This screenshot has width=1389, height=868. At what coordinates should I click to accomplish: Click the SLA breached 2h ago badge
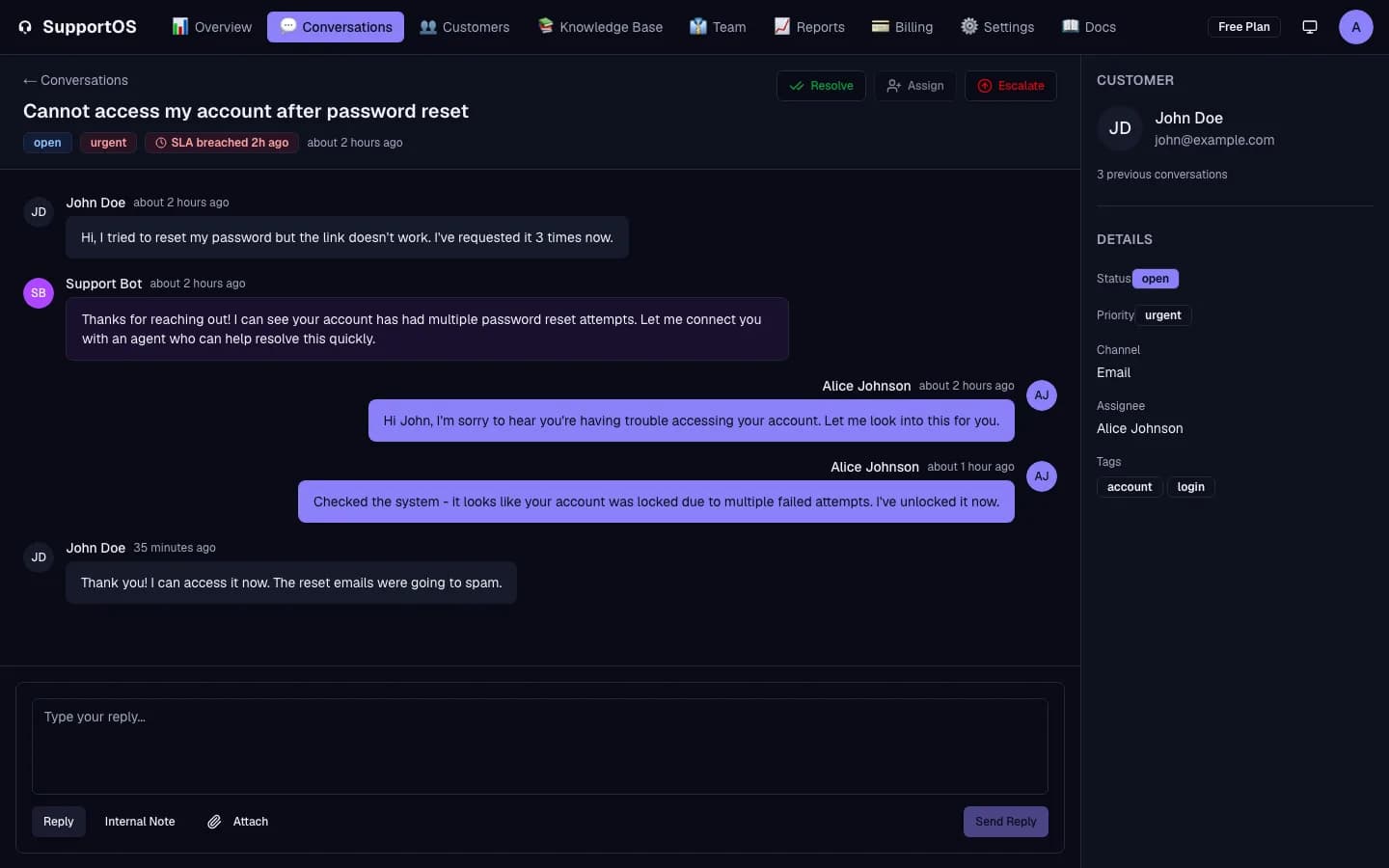pyautogui.click(x=222, y=143)
